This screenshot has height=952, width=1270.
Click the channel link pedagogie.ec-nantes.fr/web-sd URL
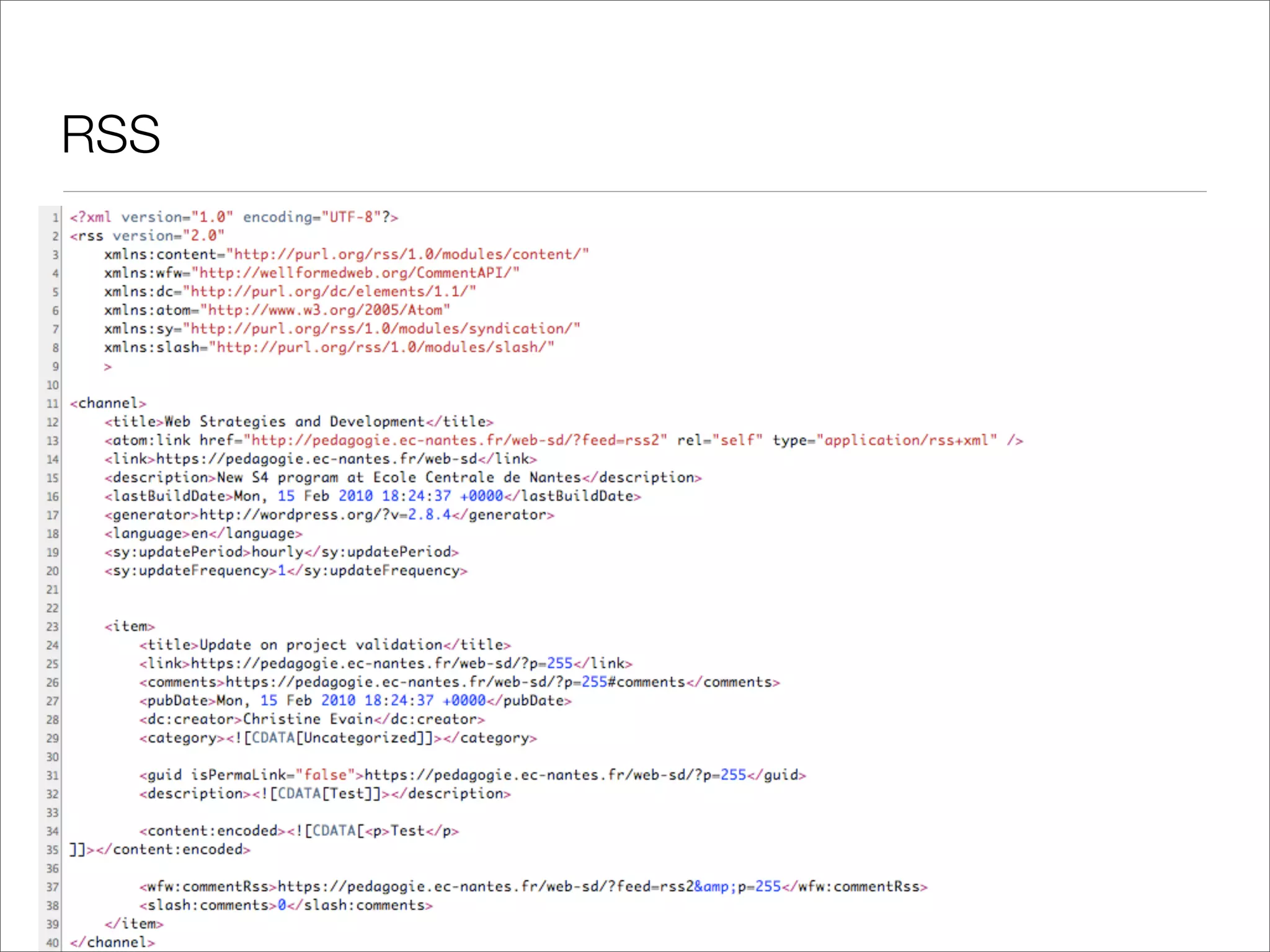(x=316, y=459)
